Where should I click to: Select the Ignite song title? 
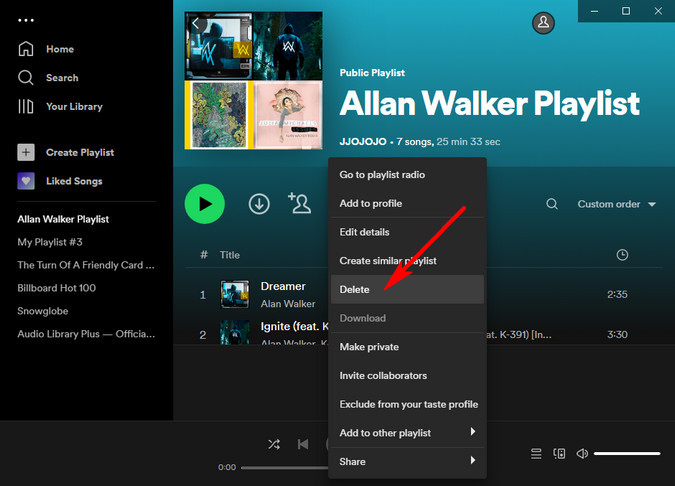click(295, 326)
